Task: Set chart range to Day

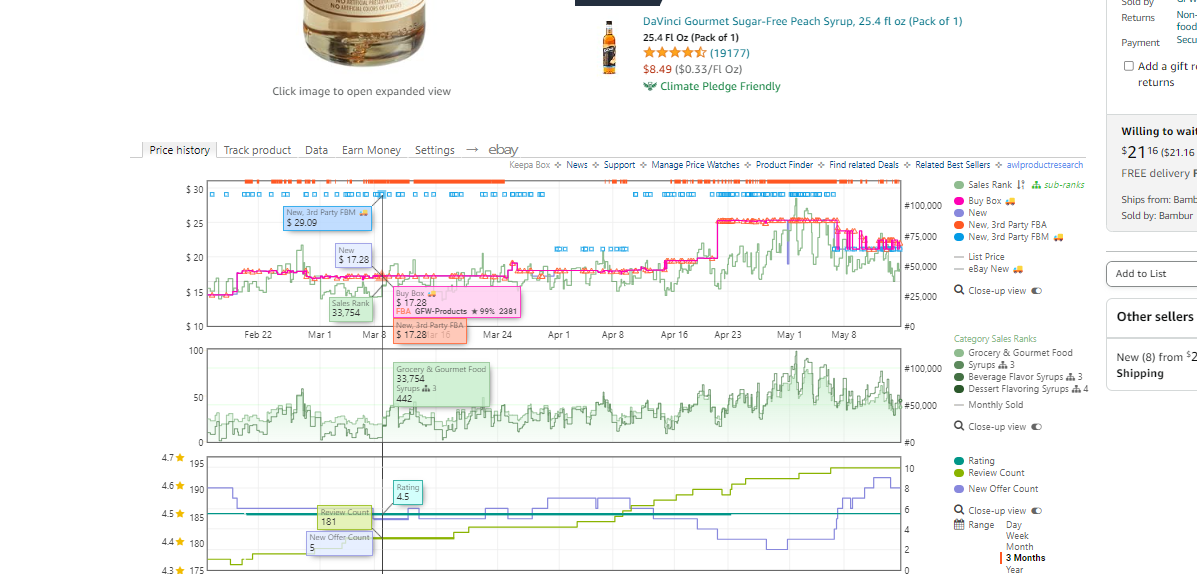Action: coord(1014,525)
